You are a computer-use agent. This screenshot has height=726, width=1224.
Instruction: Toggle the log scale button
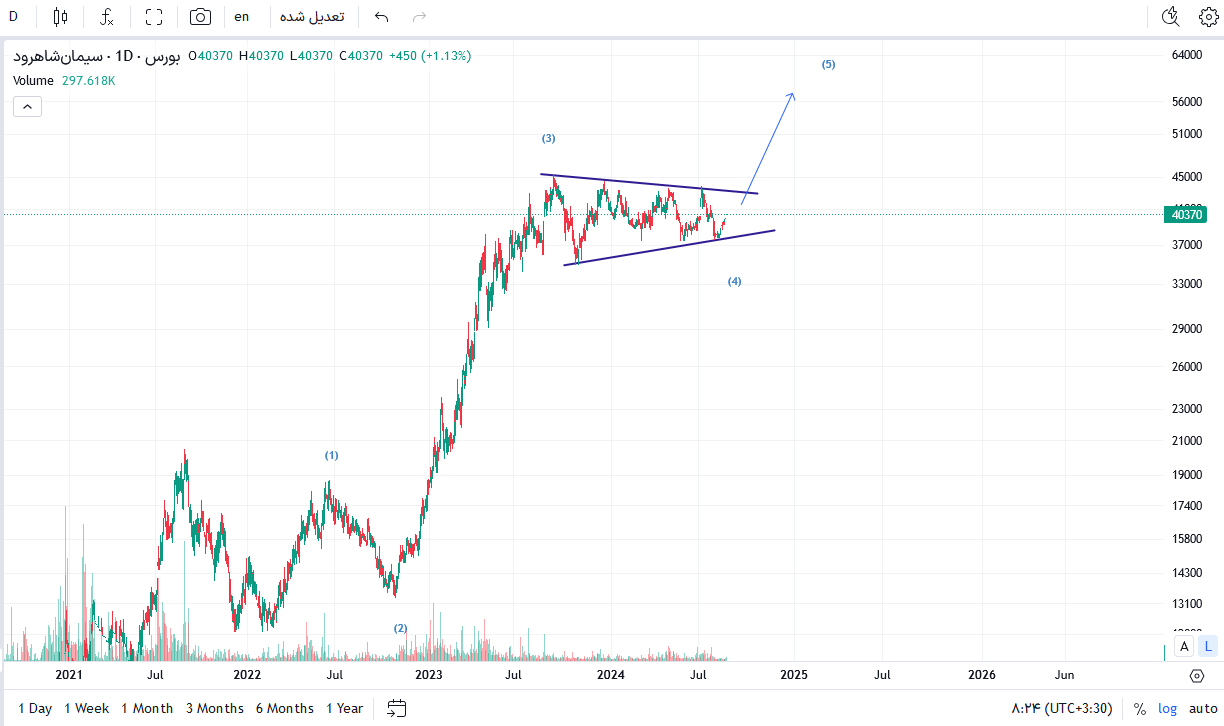tap(1168, 708)
